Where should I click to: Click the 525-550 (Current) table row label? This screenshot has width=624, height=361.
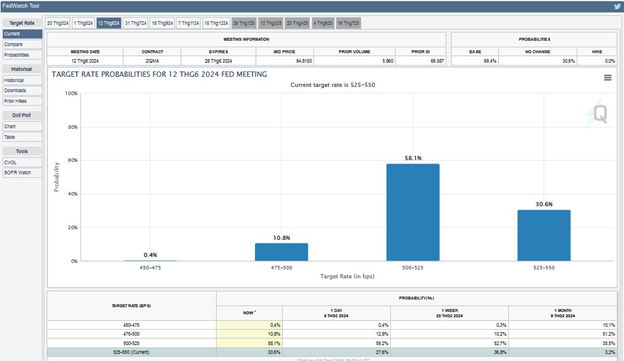pyautogui.click(x=131, y=352)
